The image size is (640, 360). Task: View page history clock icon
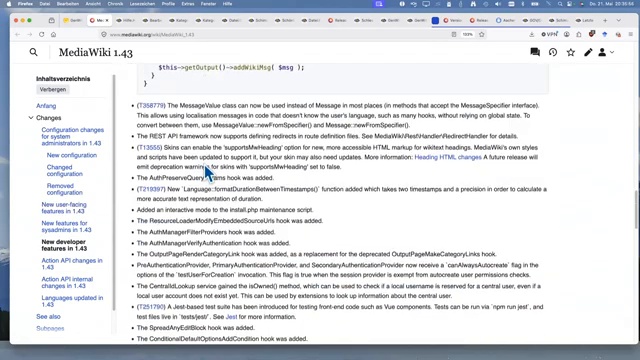pos(553,52)
